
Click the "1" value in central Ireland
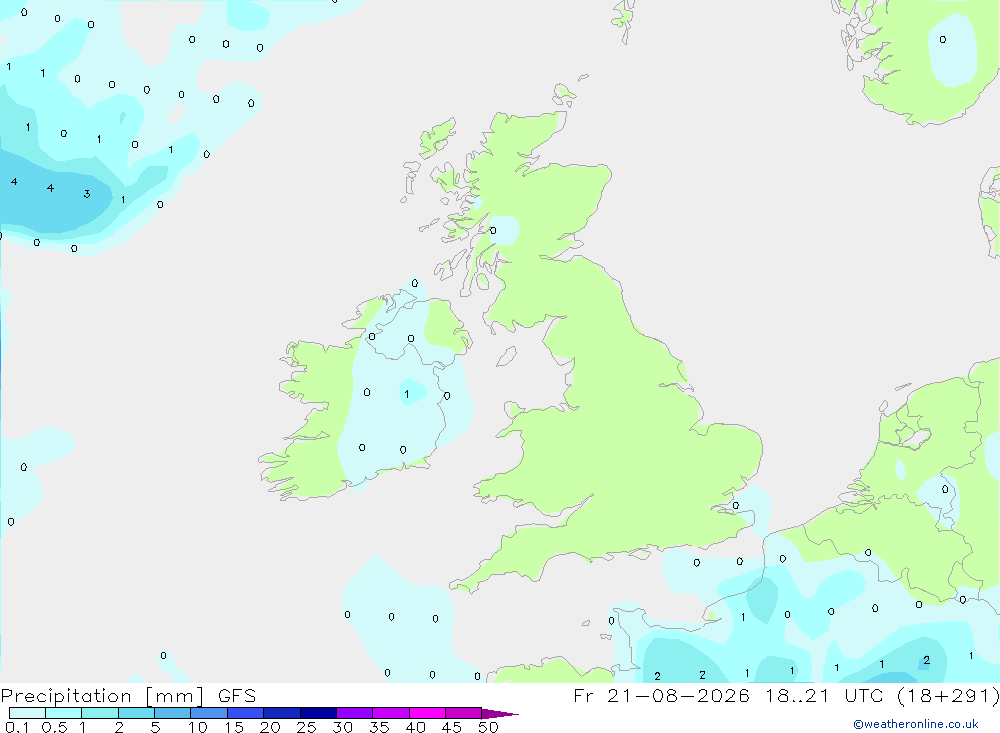pos(407,394)
